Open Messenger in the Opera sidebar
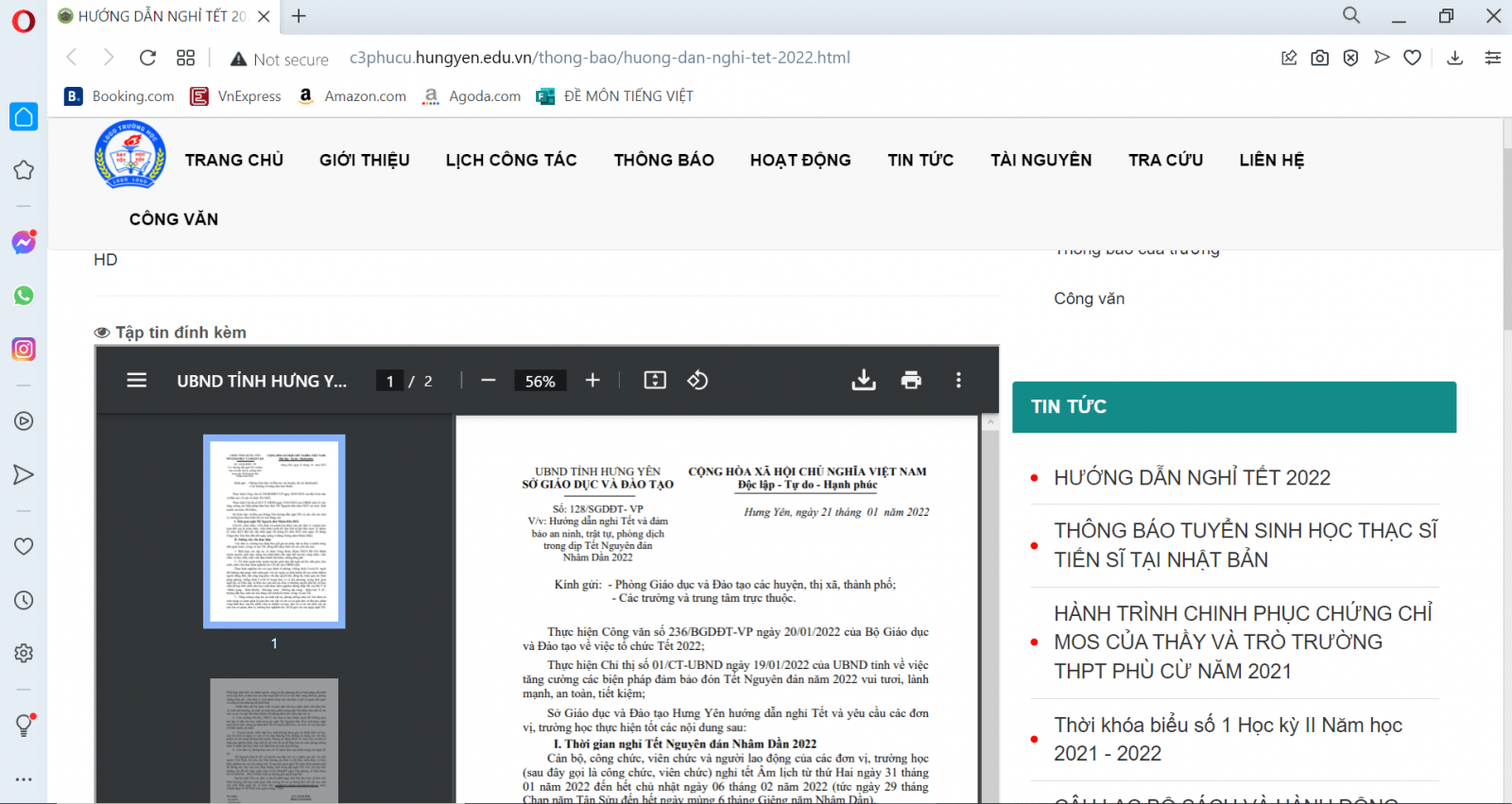This screenshot has width=1512, height=804. pos(24,242)
